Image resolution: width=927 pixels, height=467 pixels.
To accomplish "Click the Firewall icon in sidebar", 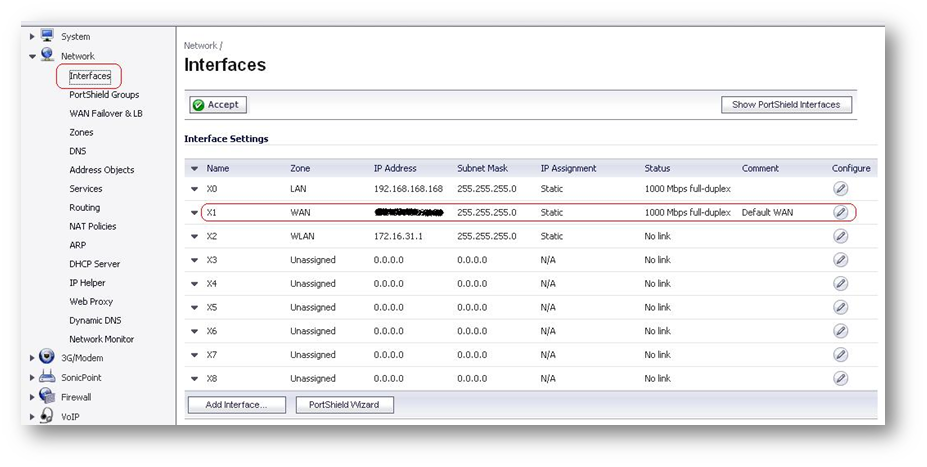I will (47, 396).
